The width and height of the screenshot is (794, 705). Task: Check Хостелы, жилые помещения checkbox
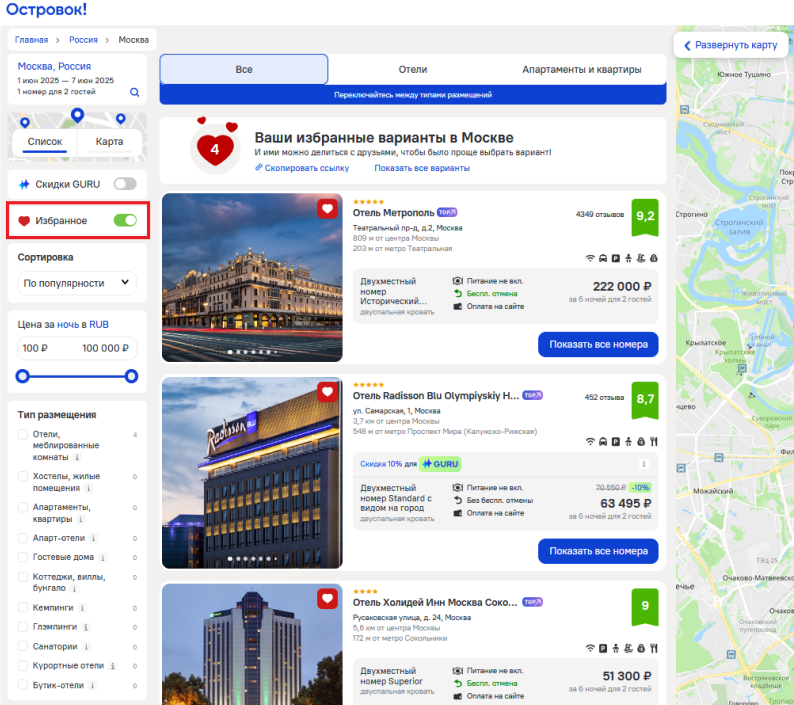pos(23,477)
